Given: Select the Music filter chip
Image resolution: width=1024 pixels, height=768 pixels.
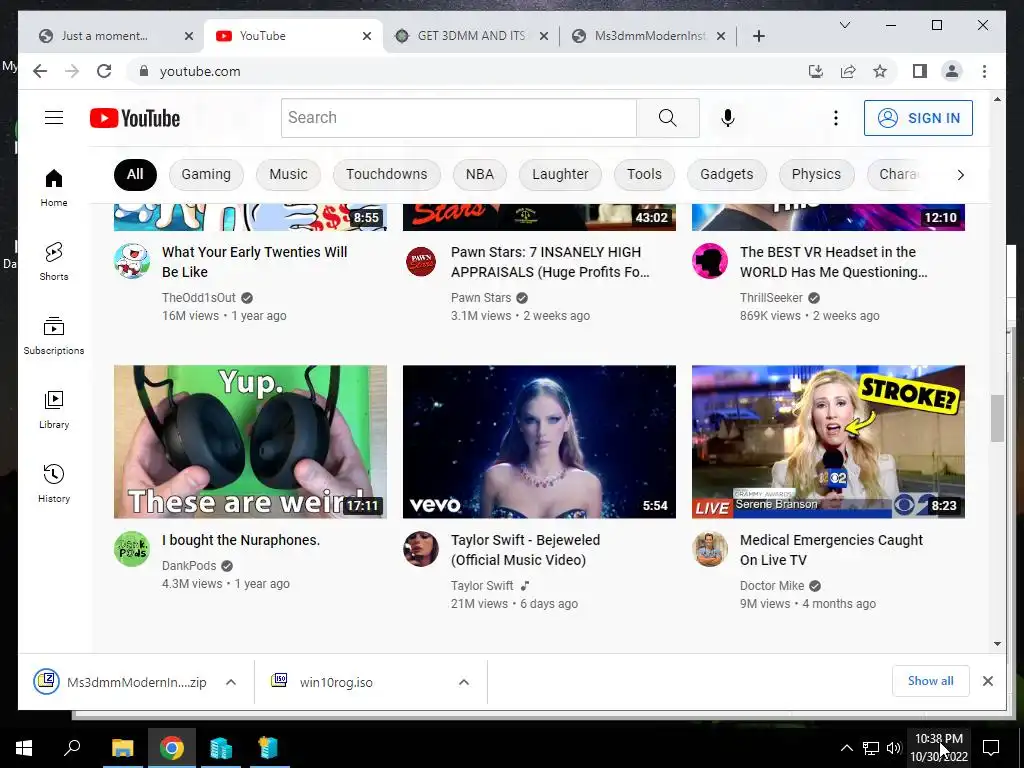Looking at the screenshot, I should [x=288, y=174].
